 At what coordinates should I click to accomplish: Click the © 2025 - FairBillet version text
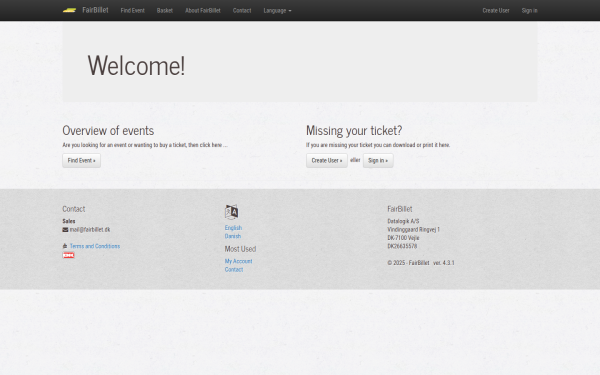pos(421,263)
